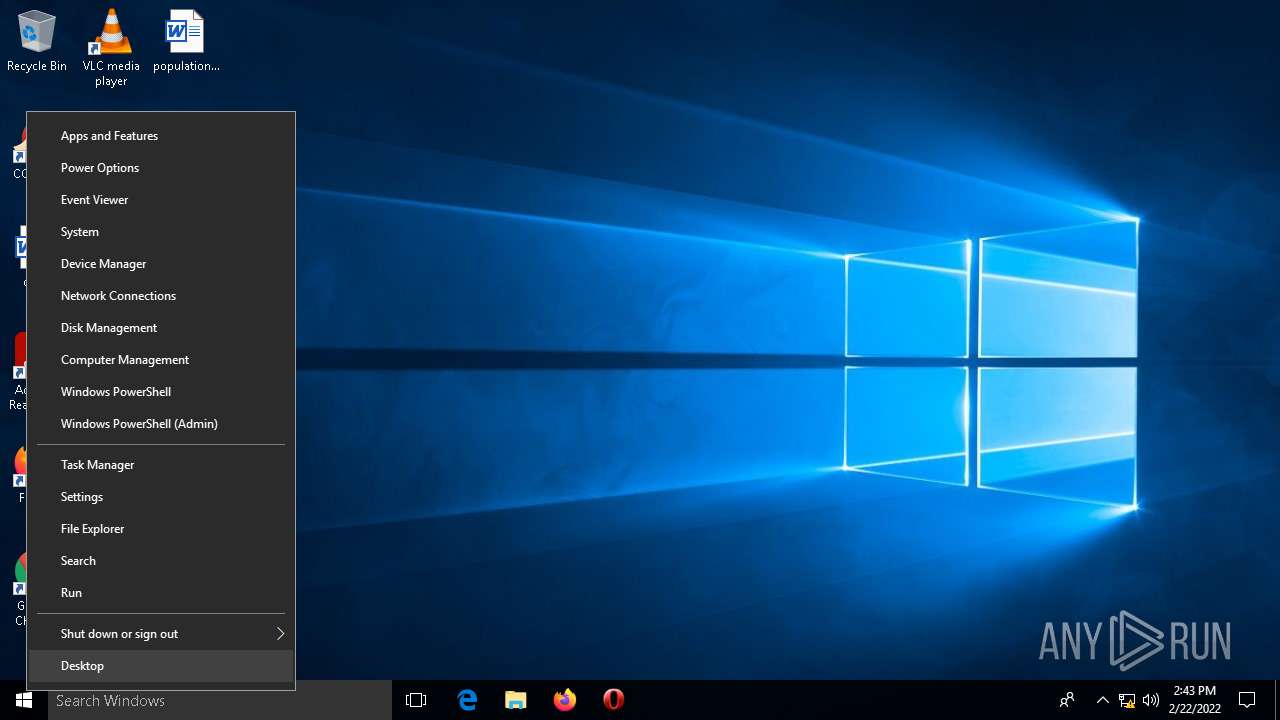
Task: Focus the Search Windows box
Action: coord(220,700)
